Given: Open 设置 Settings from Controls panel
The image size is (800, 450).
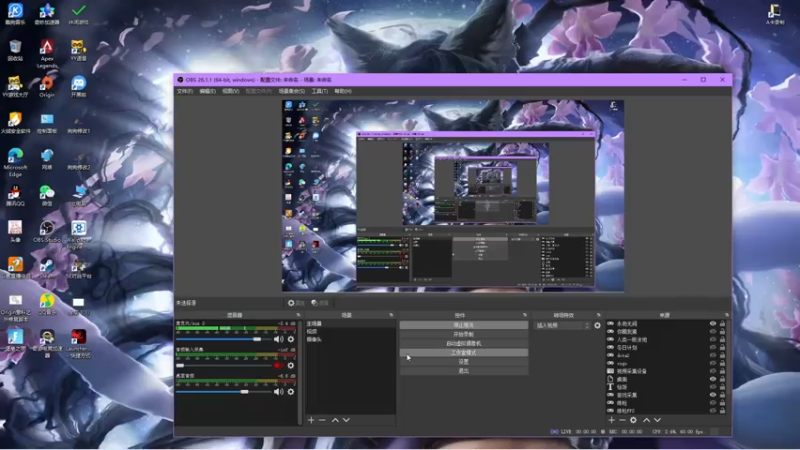Looking at the screenshot, I should click(464, 362).
